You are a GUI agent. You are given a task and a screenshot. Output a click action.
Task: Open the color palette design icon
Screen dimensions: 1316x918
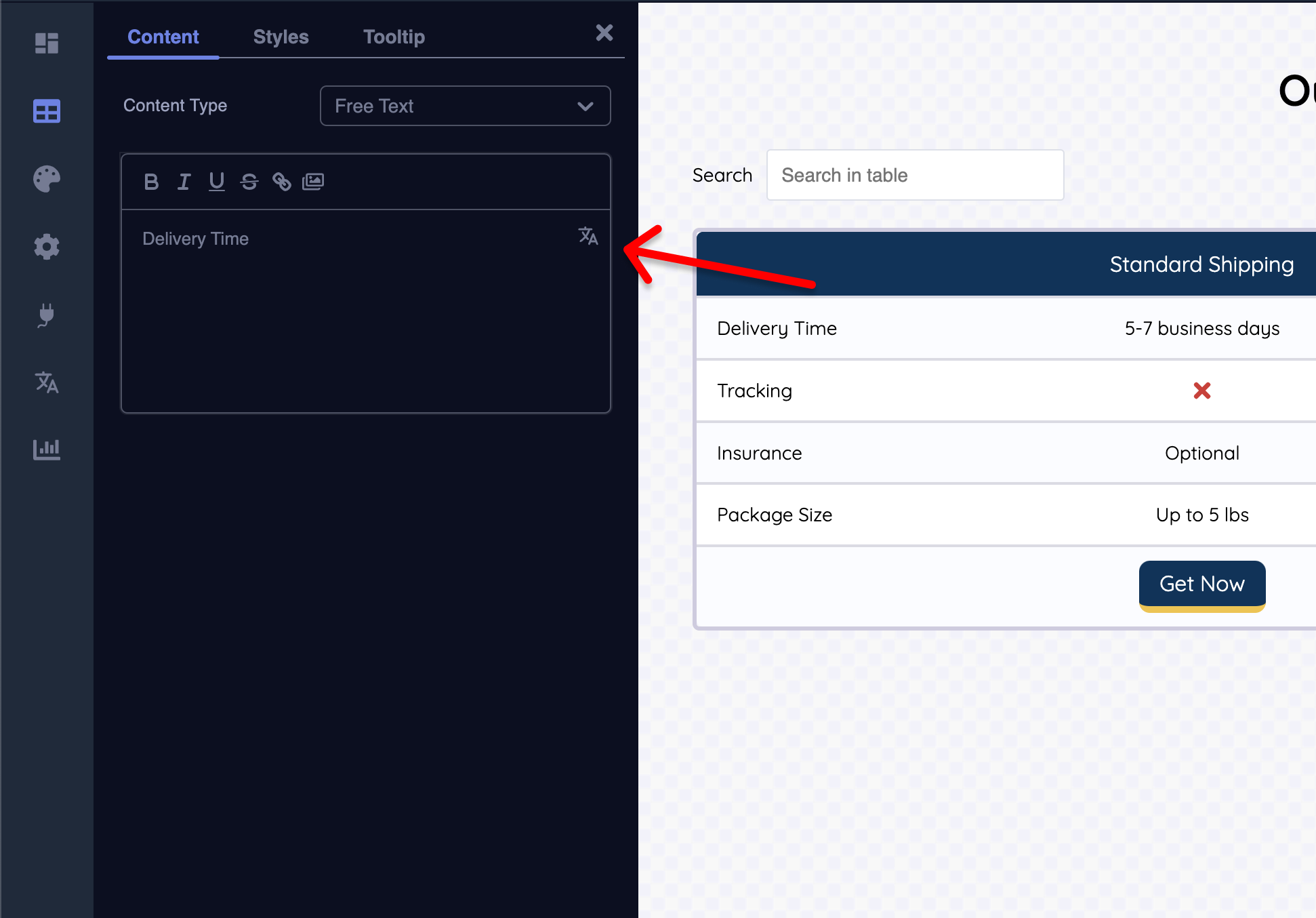click(x=47, y=179)
